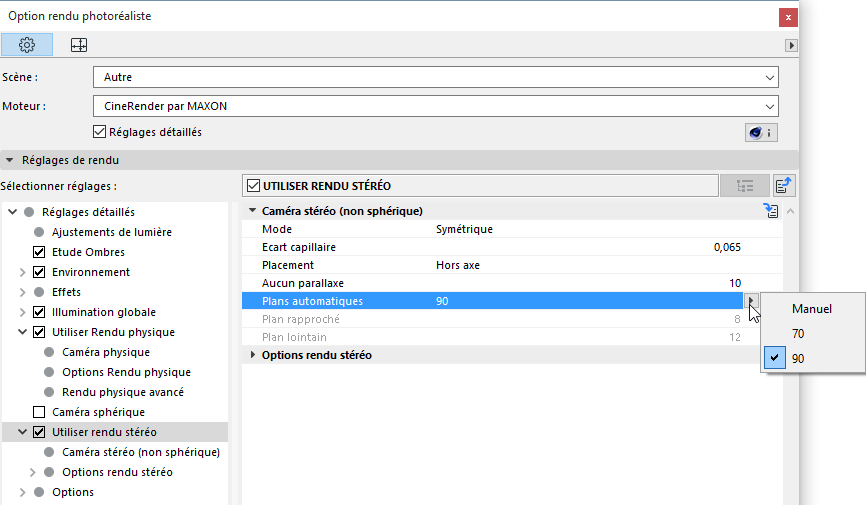Uncheck UTILISER RENDU STÉRÉO checkbox

(253, 185)
